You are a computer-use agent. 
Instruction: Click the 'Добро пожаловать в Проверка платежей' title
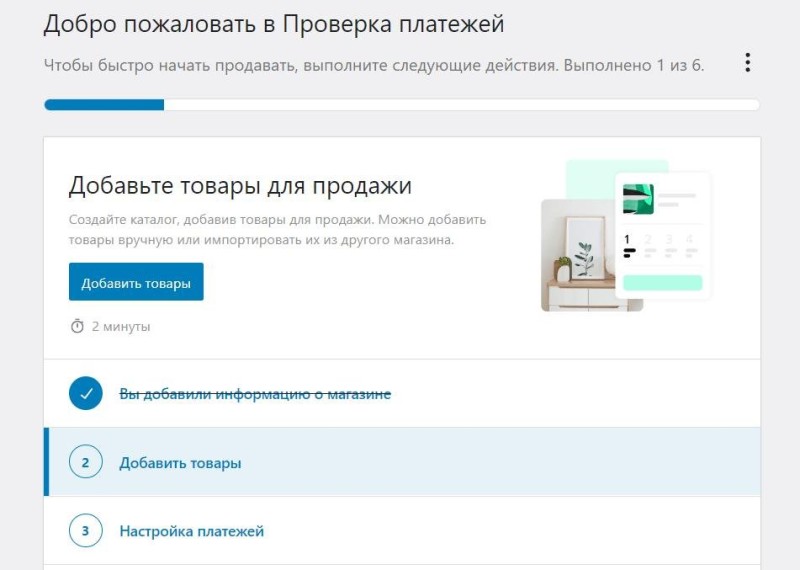[274, 24]
